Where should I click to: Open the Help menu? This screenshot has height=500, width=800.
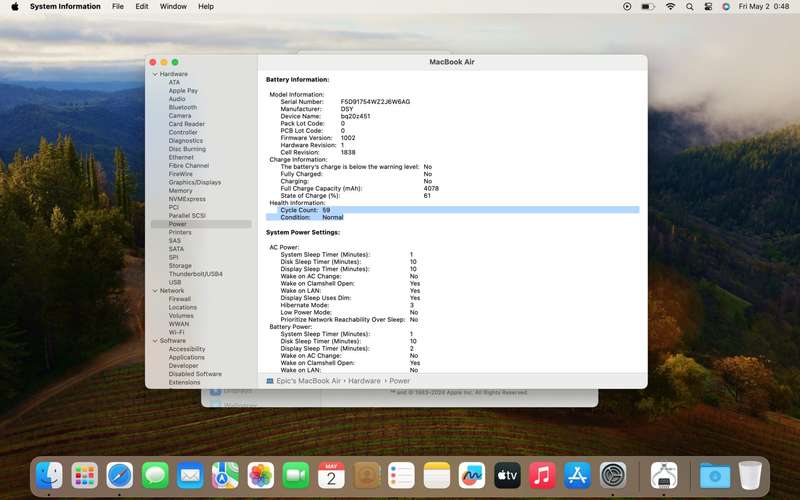coord(206,7)
